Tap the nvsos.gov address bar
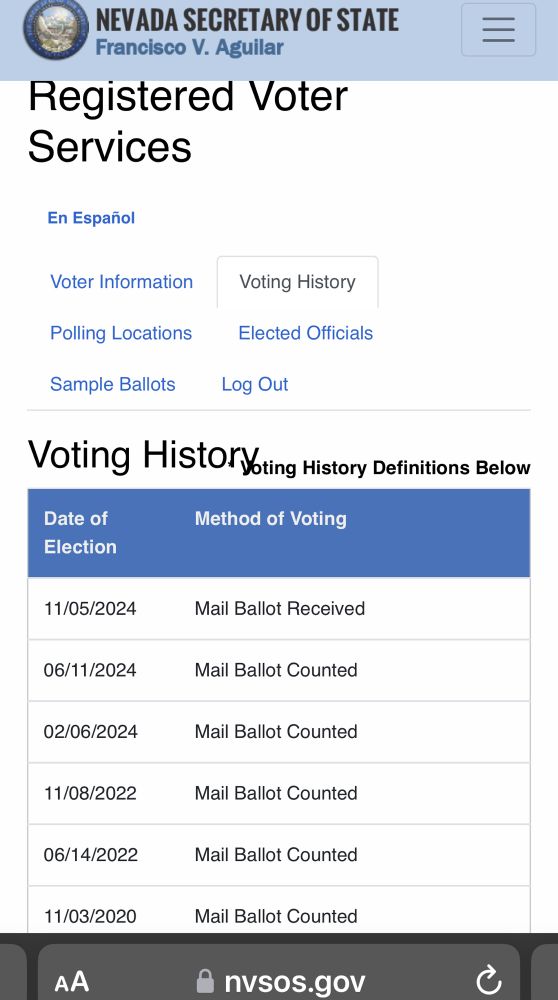Viewport: 558px width, 1000px height. tap(279, 979)
